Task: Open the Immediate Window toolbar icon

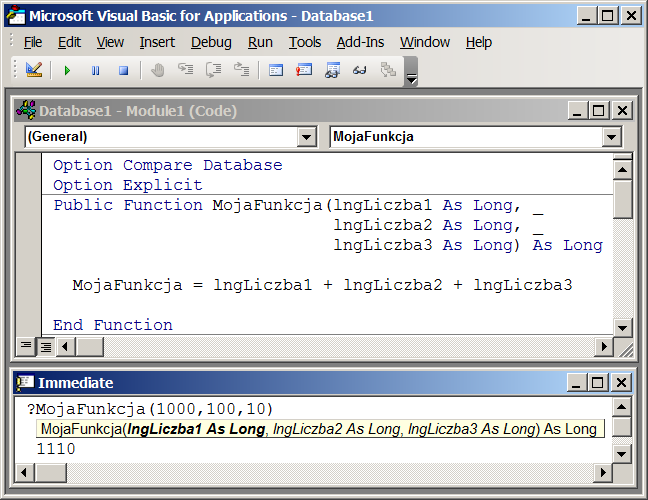Action: pyautogui.click(x=304, y=70)
